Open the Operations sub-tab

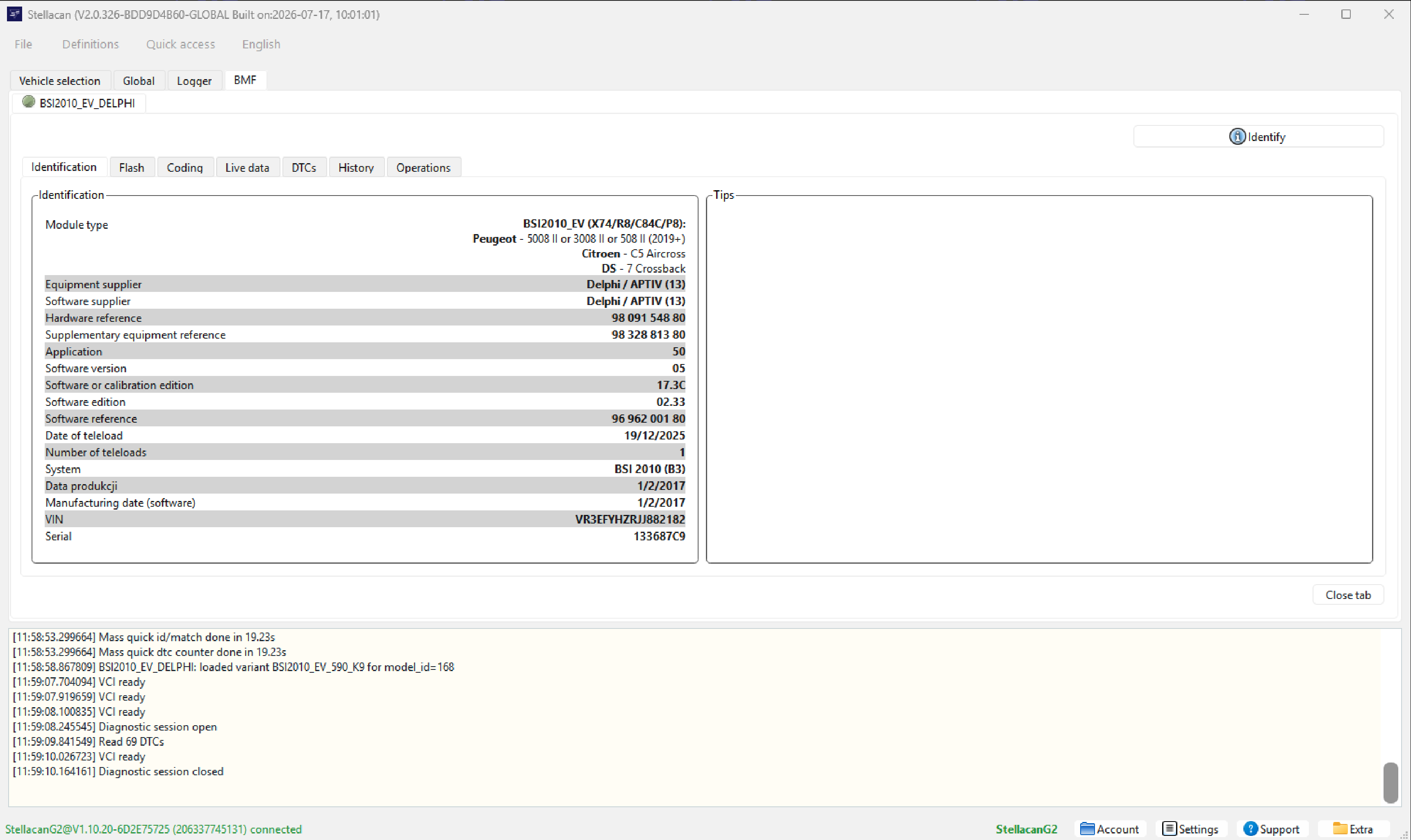[423, 168]
